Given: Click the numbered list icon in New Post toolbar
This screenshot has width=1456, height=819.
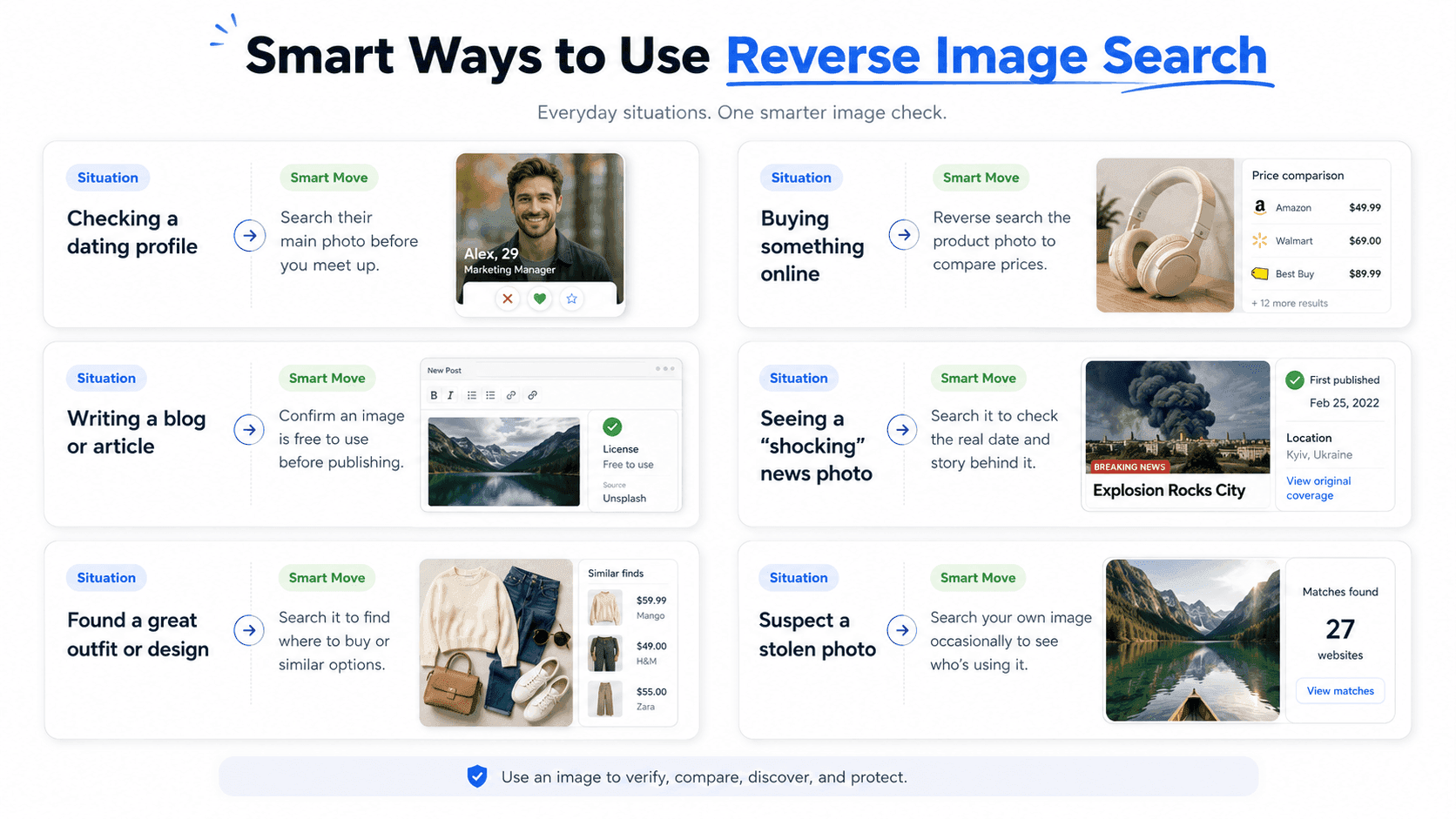Looking at the screenshot, I should (490, 395).
